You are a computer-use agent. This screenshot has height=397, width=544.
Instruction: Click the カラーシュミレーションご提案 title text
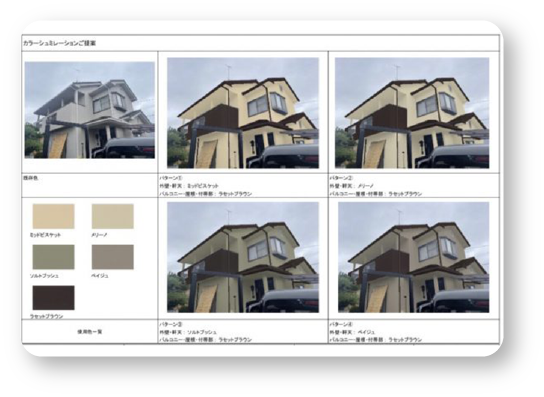(x=59, y=43)
